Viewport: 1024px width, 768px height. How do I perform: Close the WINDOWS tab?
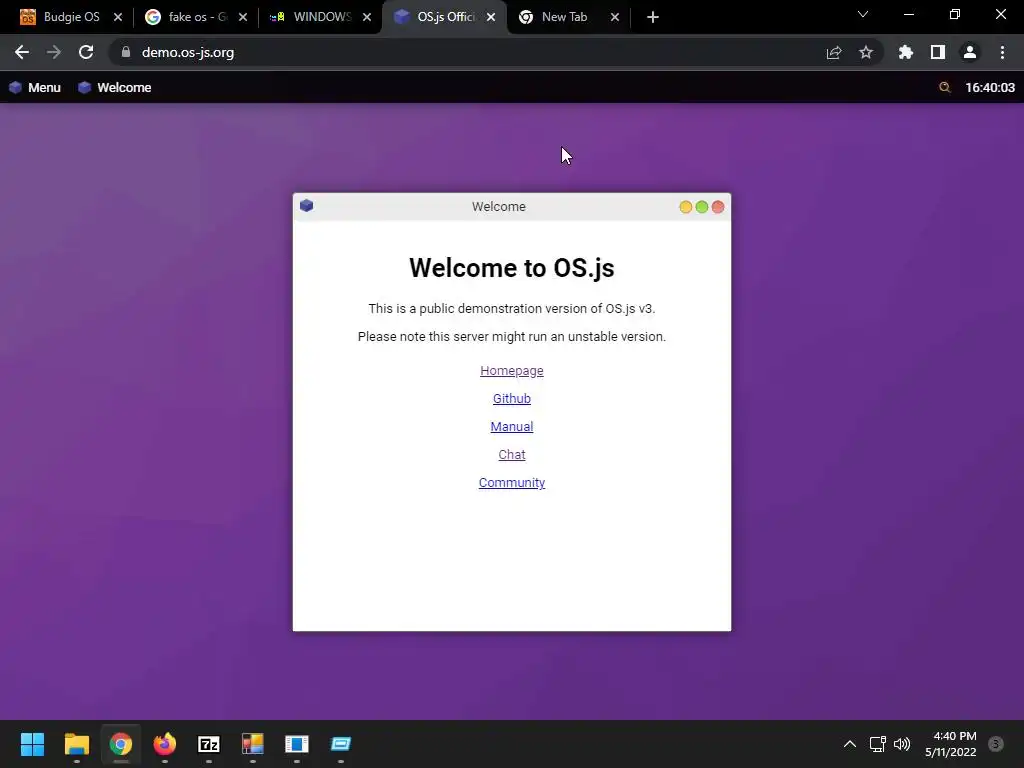[366, 17]
